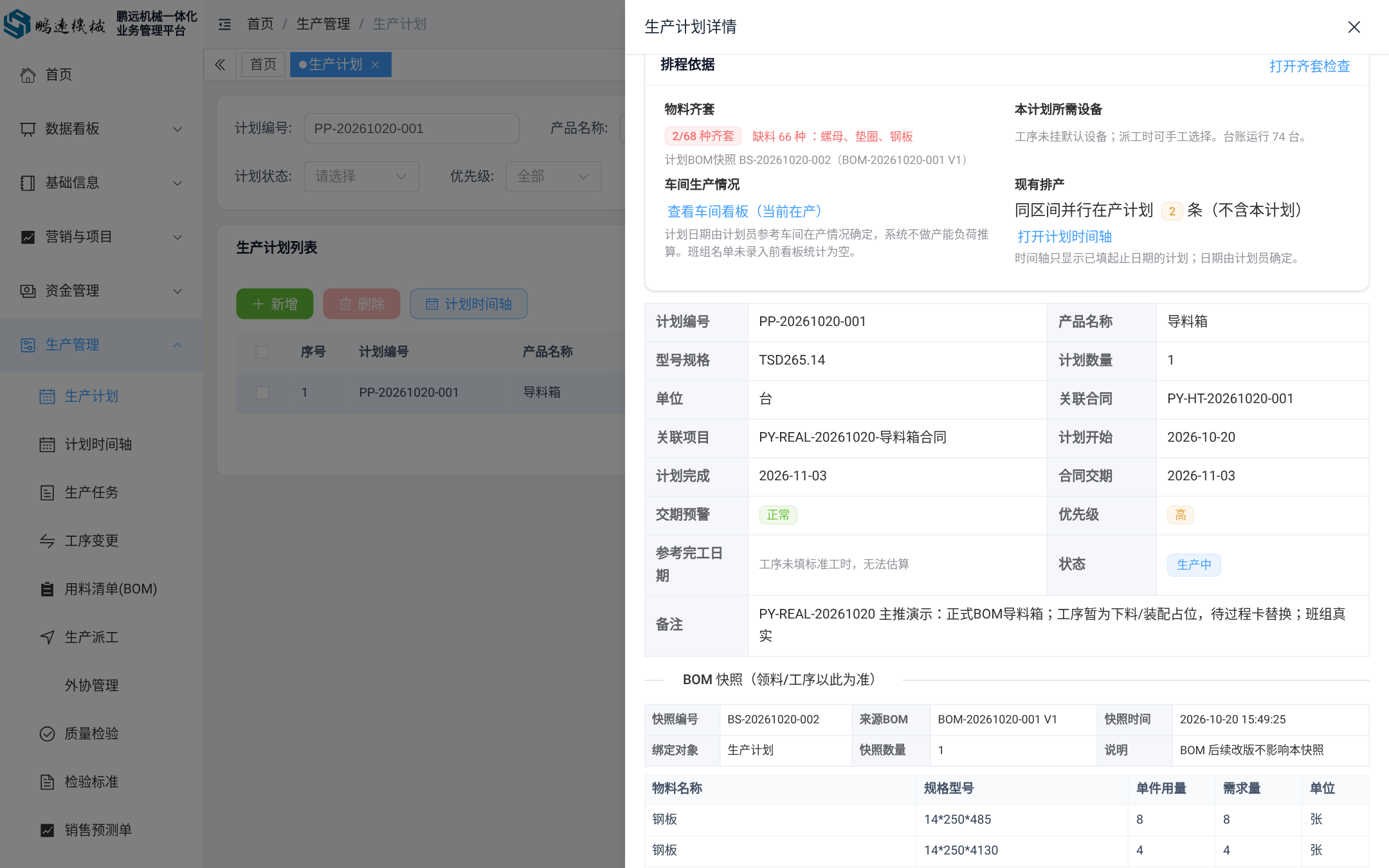Click PP-20261020-001 in the plan list row
Viewport: 1389px width, 868px height.
(409, 392)
